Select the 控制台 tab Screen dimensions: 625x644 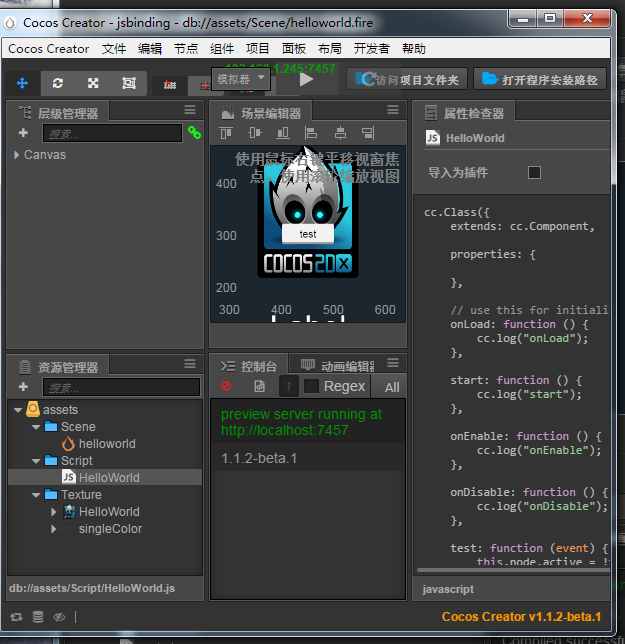point(249,366)
